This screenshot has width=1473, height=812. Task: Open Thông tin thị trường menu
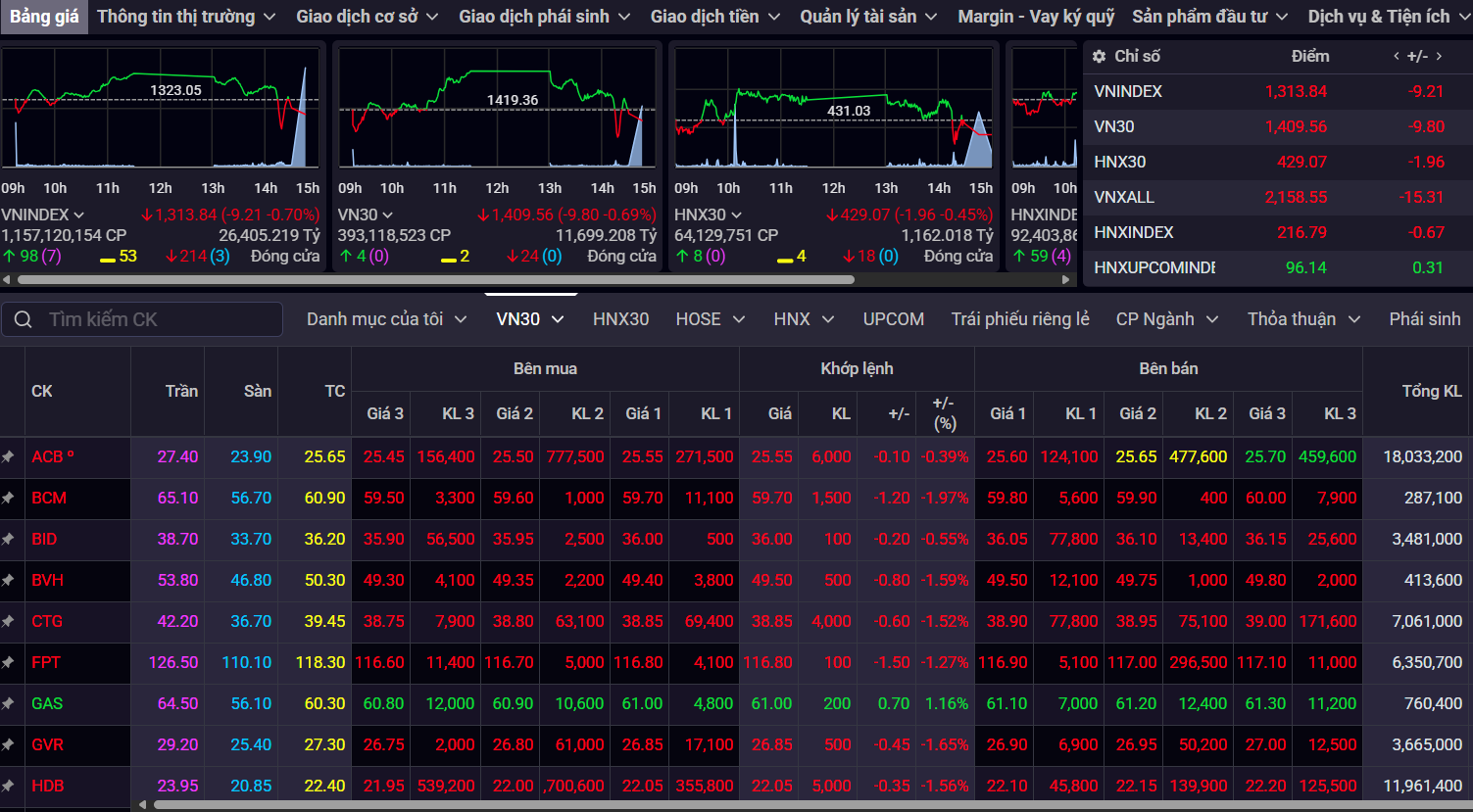(x=186, y=17)
